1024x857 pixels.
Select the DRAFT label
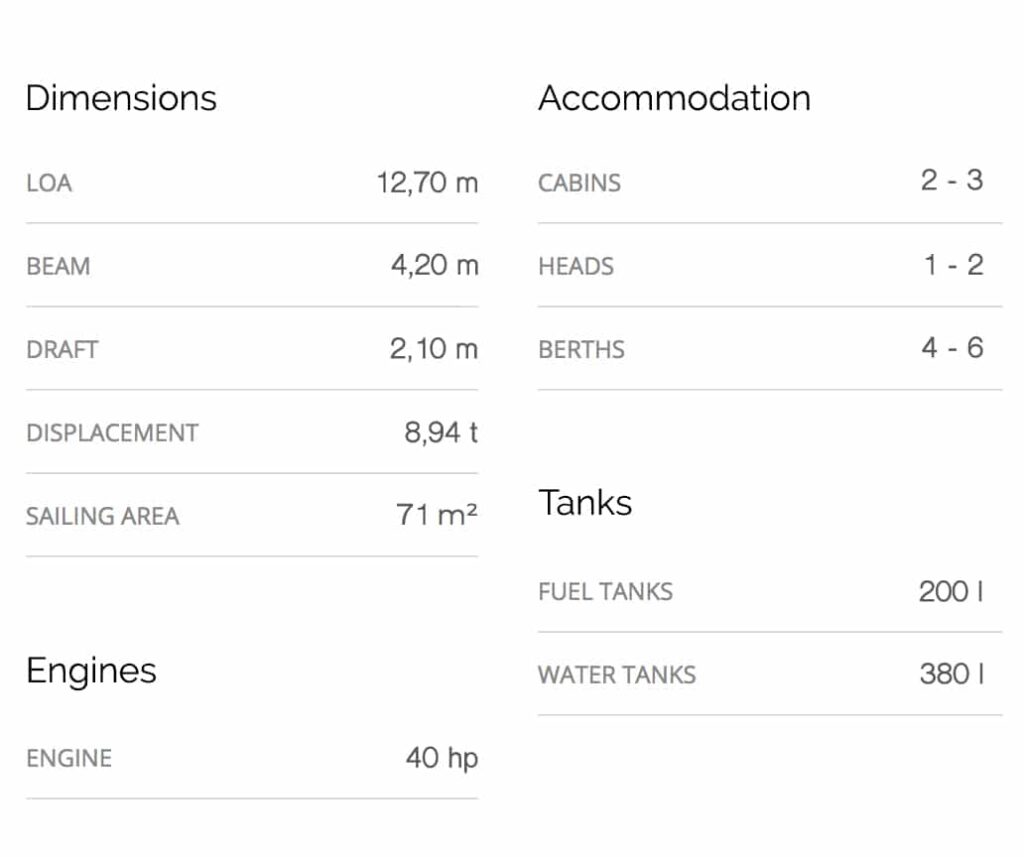tap(62, 350)
